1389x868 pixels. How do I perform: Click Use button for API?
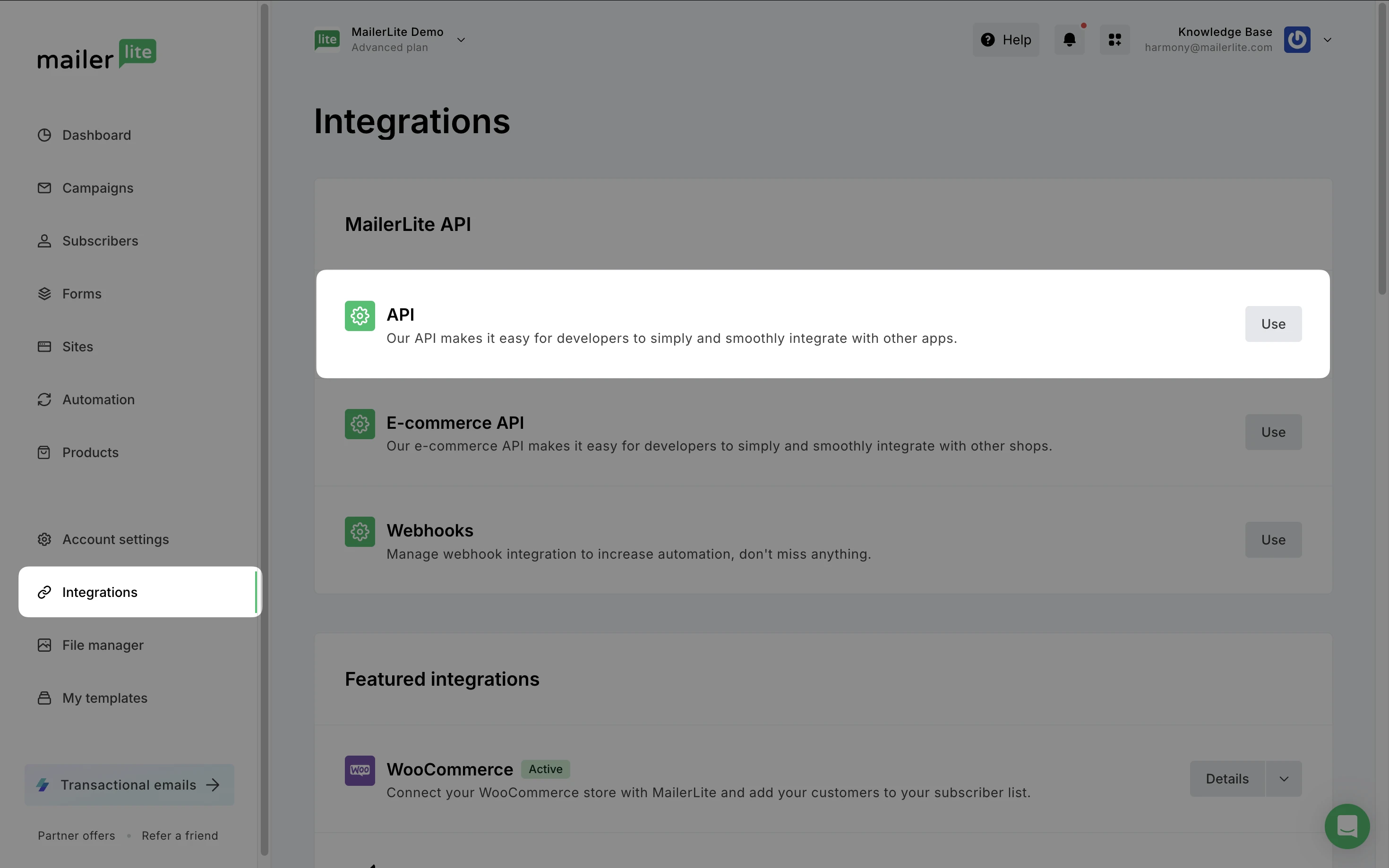click(1273, 324)
